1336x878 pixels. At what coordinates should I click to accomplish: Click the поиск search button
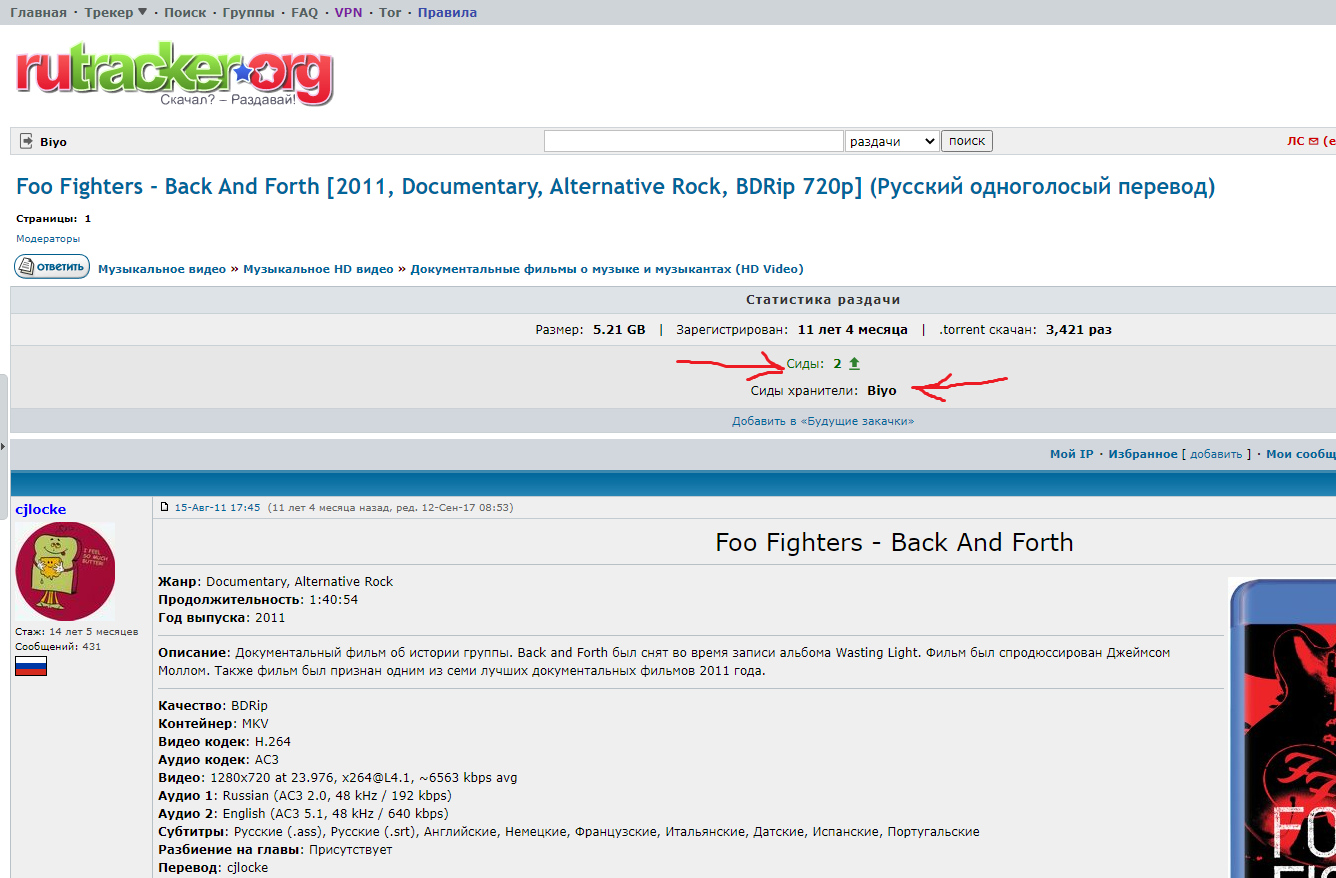(967, 141)
